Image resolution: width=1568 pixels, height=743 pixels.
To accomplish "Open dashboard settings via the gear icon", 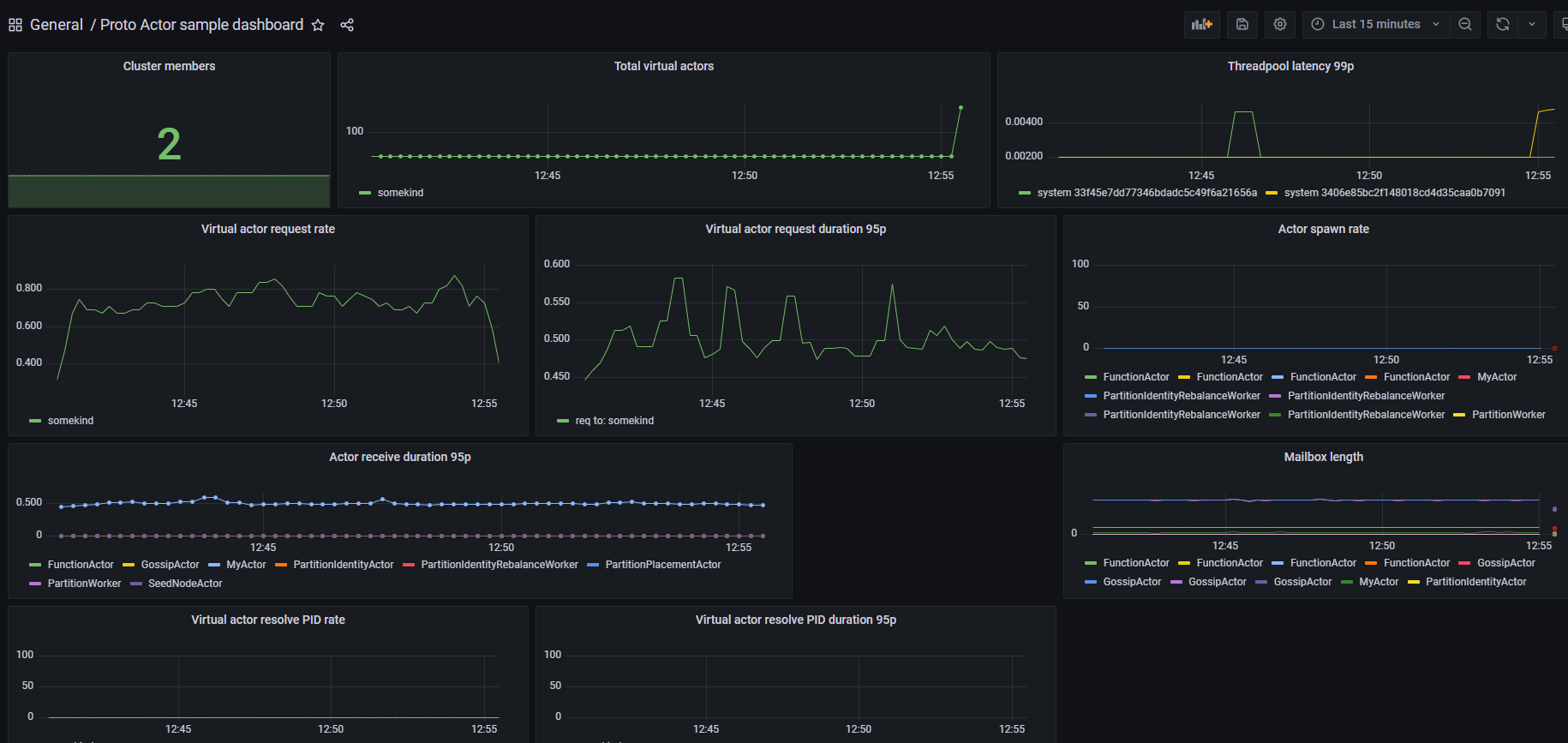I will click(x=1279, y=25).
